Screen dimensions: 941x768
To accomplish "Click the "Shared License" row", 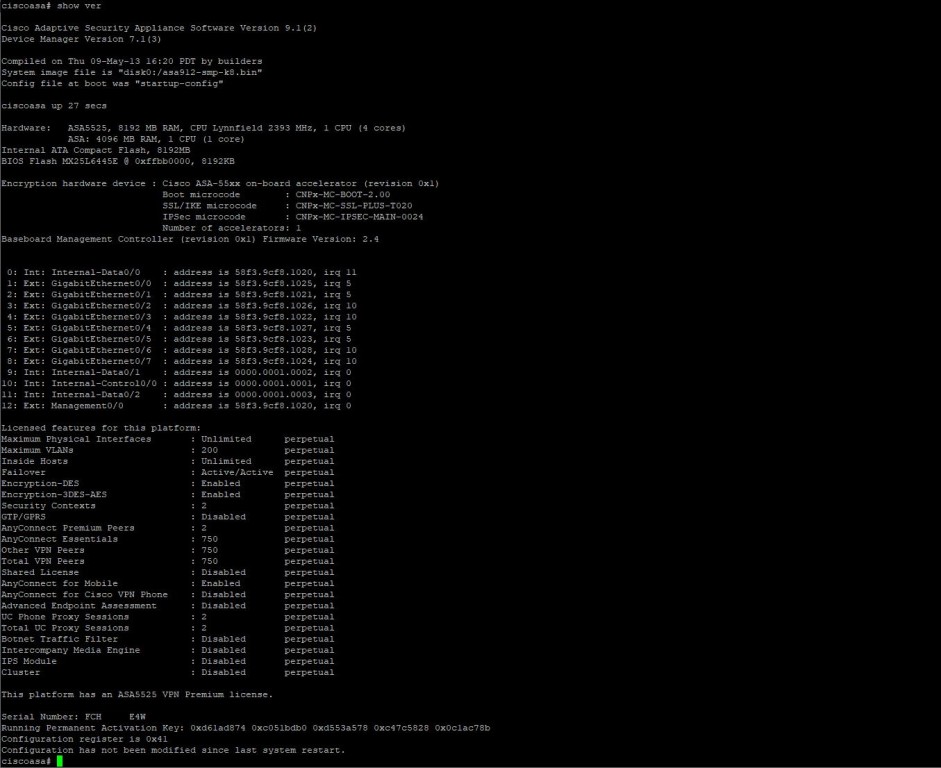I will tap(168, 572).
